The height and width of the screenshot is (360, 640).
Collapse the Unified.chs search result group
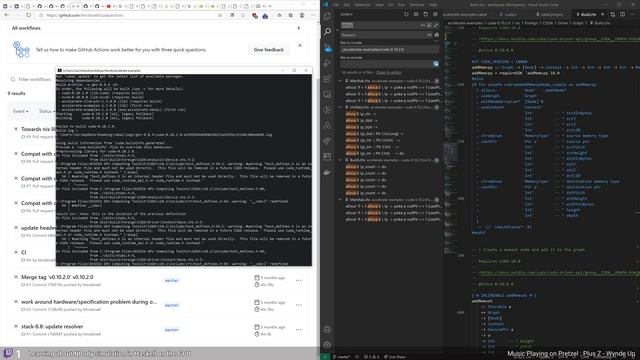point(341,107)
